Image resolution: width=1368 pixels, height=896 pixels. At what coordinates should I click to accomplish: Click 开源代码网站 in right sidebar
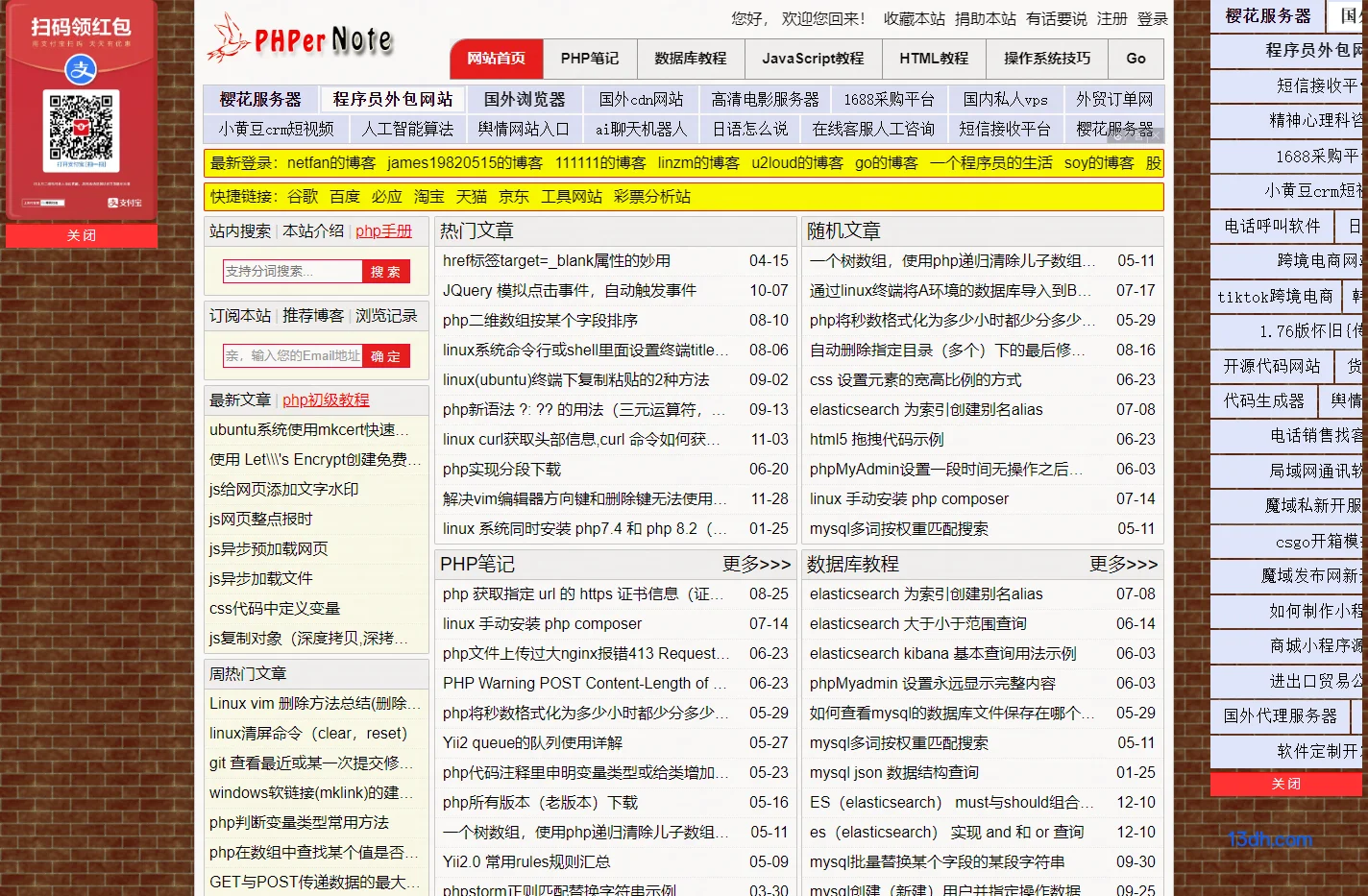1272,366
